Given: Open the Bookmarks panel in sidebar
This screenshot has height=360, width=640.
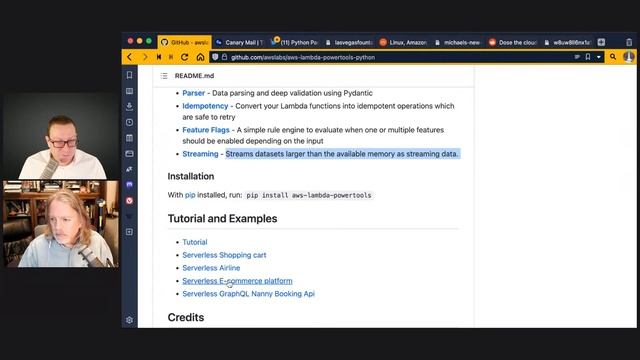Looking at the screenshot, I should [x=129, y=75].
